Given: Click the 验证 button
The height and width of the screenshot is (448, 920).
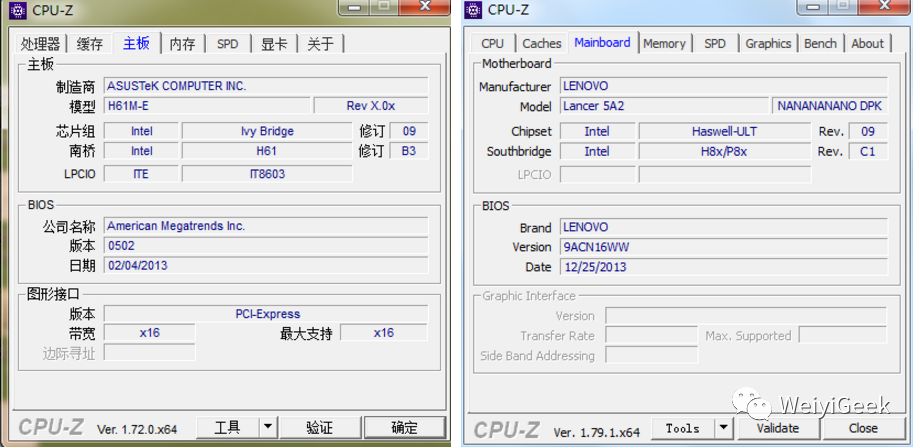Looking at the screenshot, I should [320, 427].
